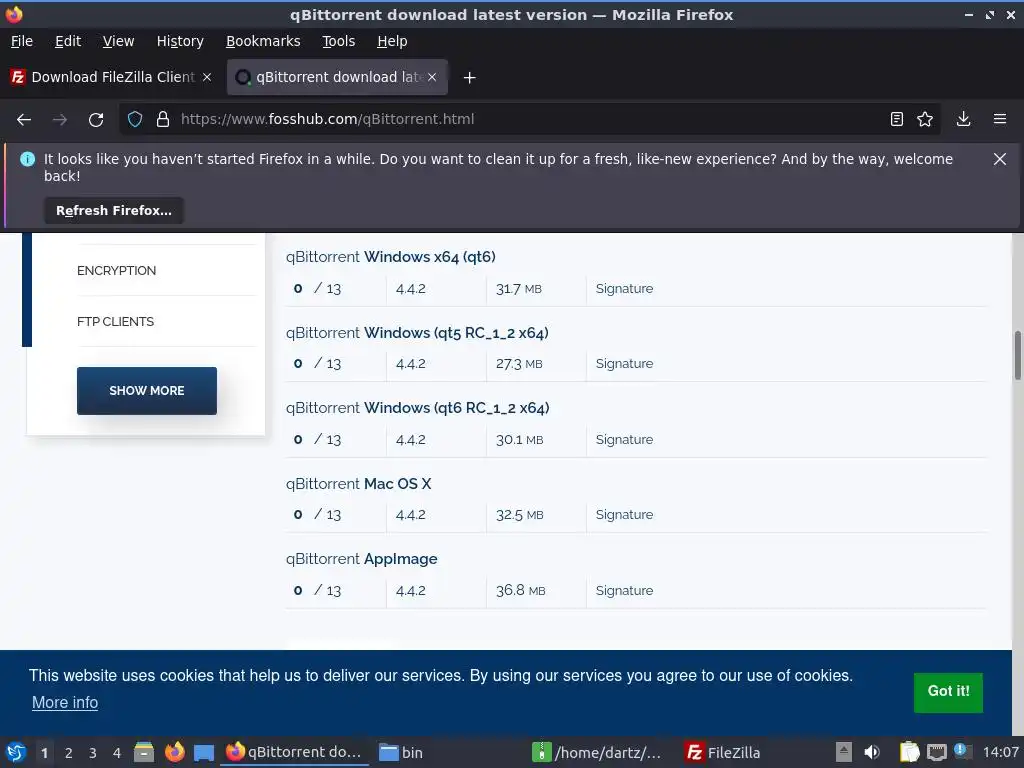Close the Download FileZilla Client tab
Image resolution: width=1024 pixels, height=768 pixels.
[207, 77]
